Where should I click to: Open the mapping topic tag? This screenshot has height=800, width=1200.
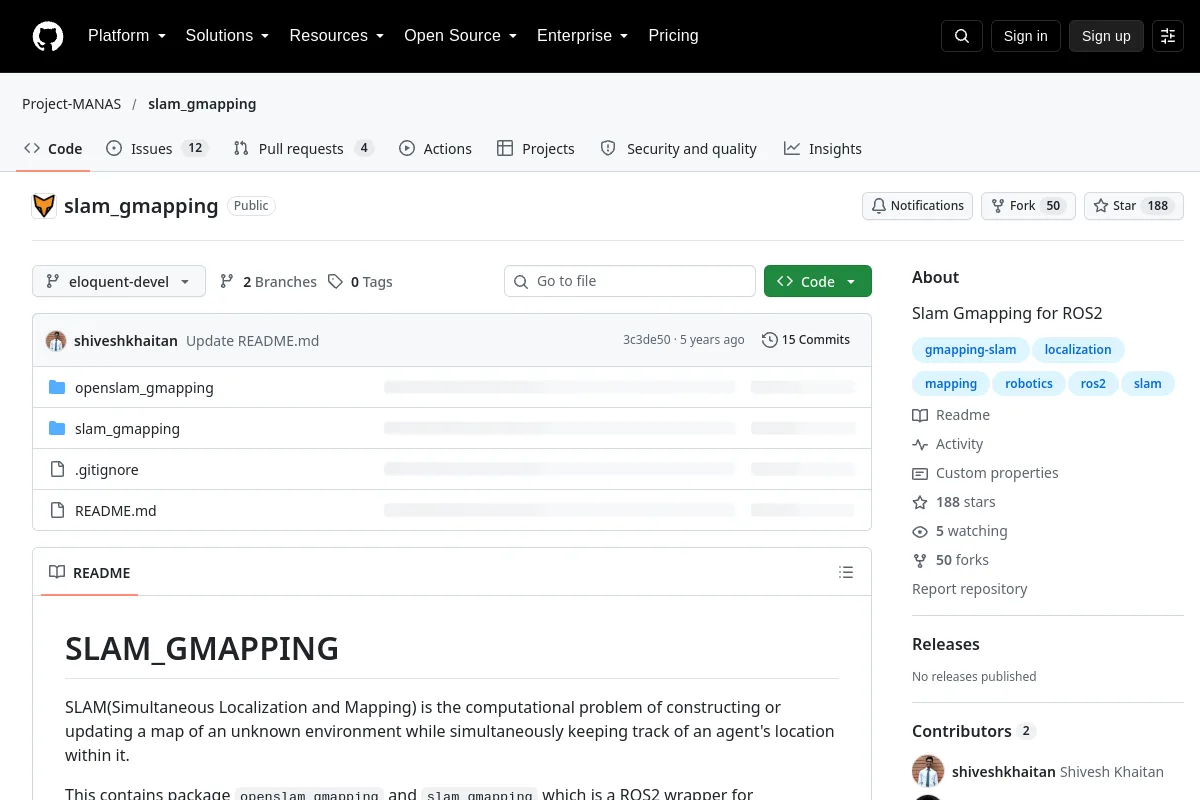pyautogui.click(x=951, y=384)
